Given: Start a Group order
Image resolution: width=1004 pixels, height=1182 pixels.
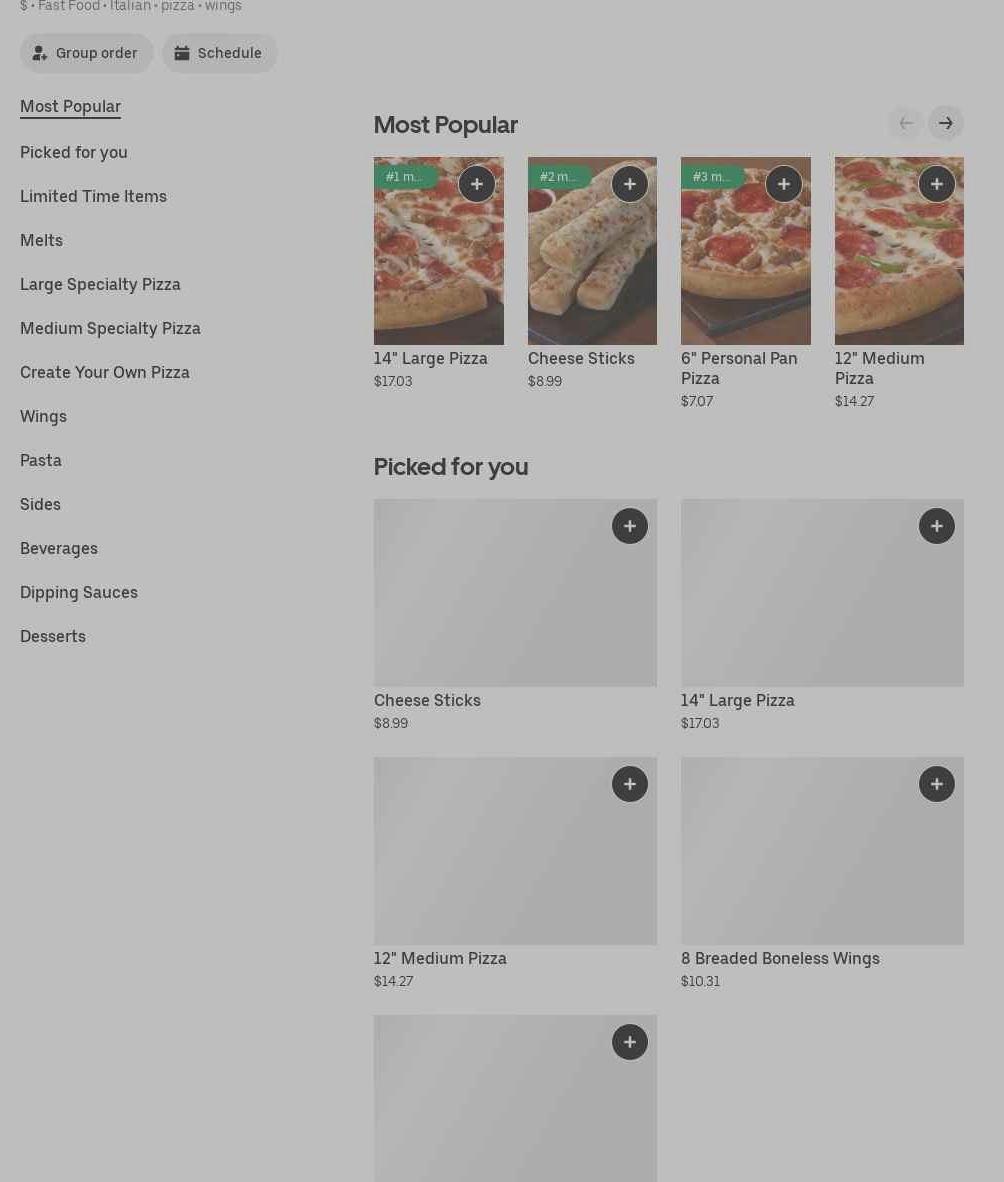Looking at the screenshot, I should (86, 53).
